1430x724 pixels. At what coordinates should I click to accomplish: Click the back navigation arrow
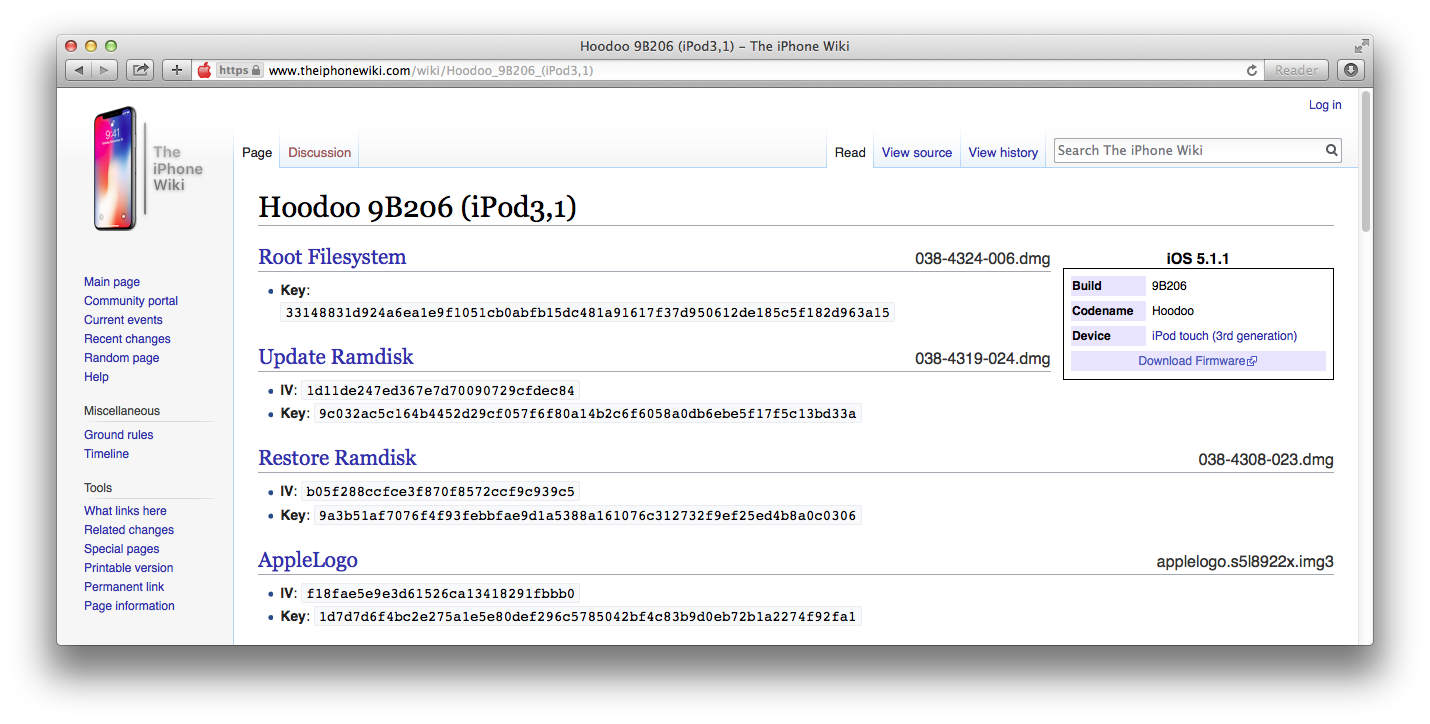78,70
